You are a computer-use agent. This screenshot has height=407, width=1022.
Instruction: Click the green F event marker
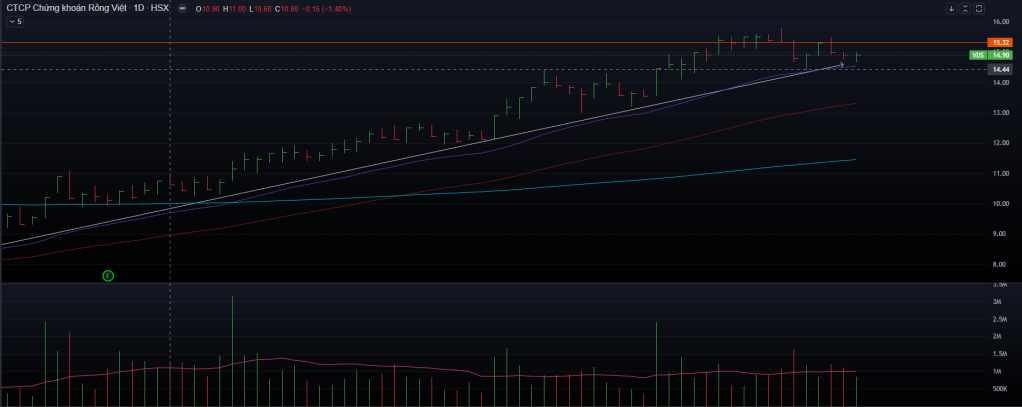pos(108,274)
